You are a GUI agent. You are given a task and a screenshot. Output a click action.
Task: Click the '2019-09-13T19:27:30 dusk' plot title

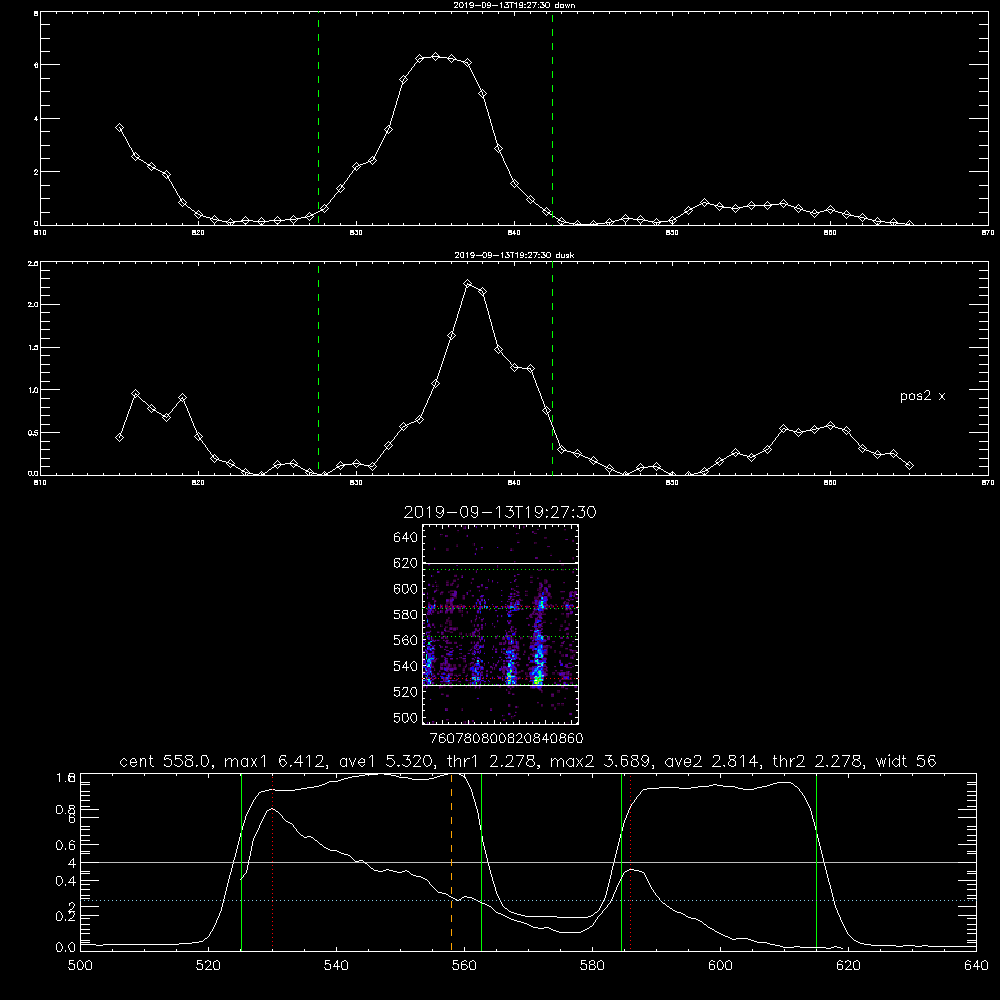(514, 255)
